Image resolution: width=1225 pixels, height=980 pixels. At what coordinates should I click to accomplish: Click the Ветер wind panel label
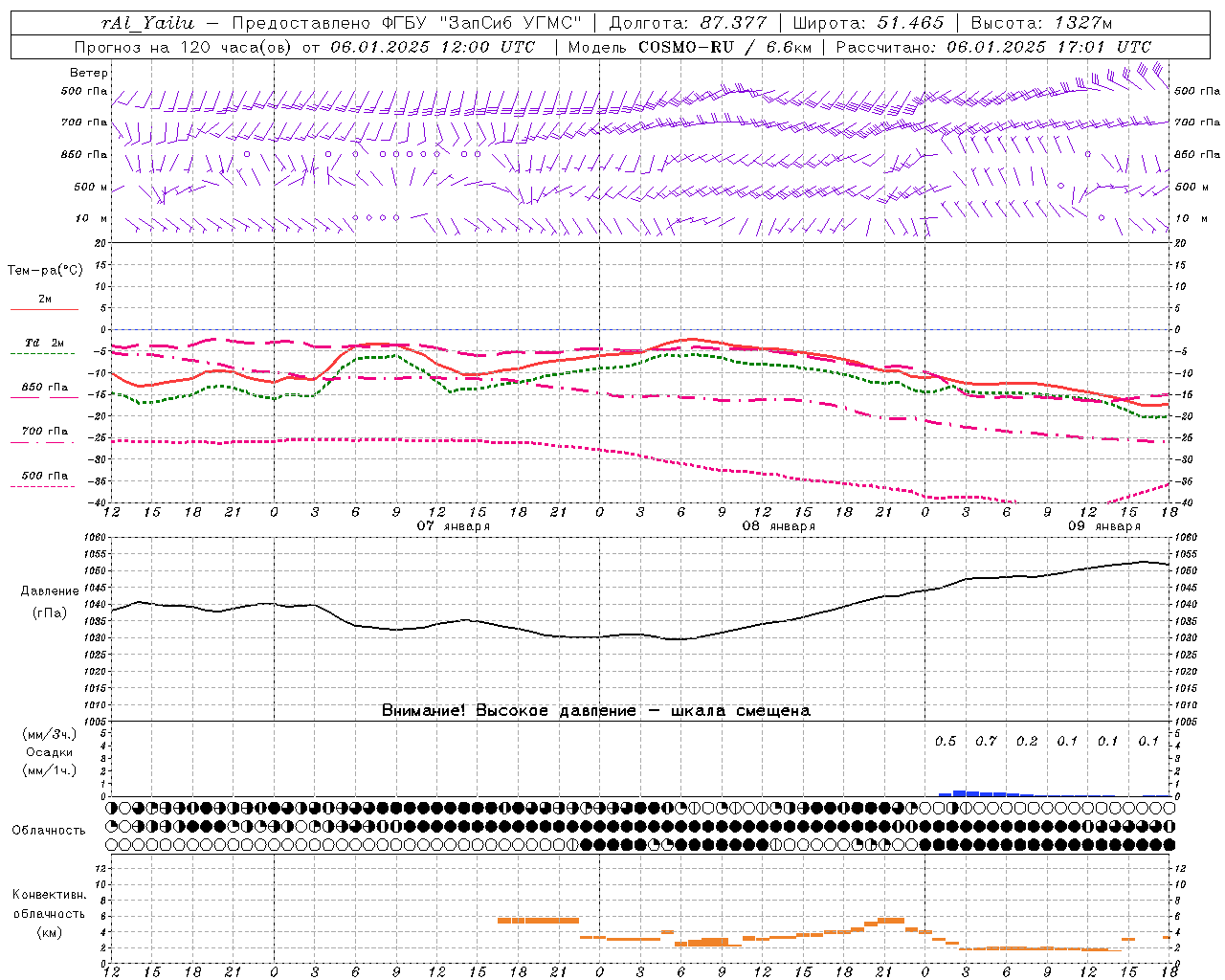coord(89,73)
